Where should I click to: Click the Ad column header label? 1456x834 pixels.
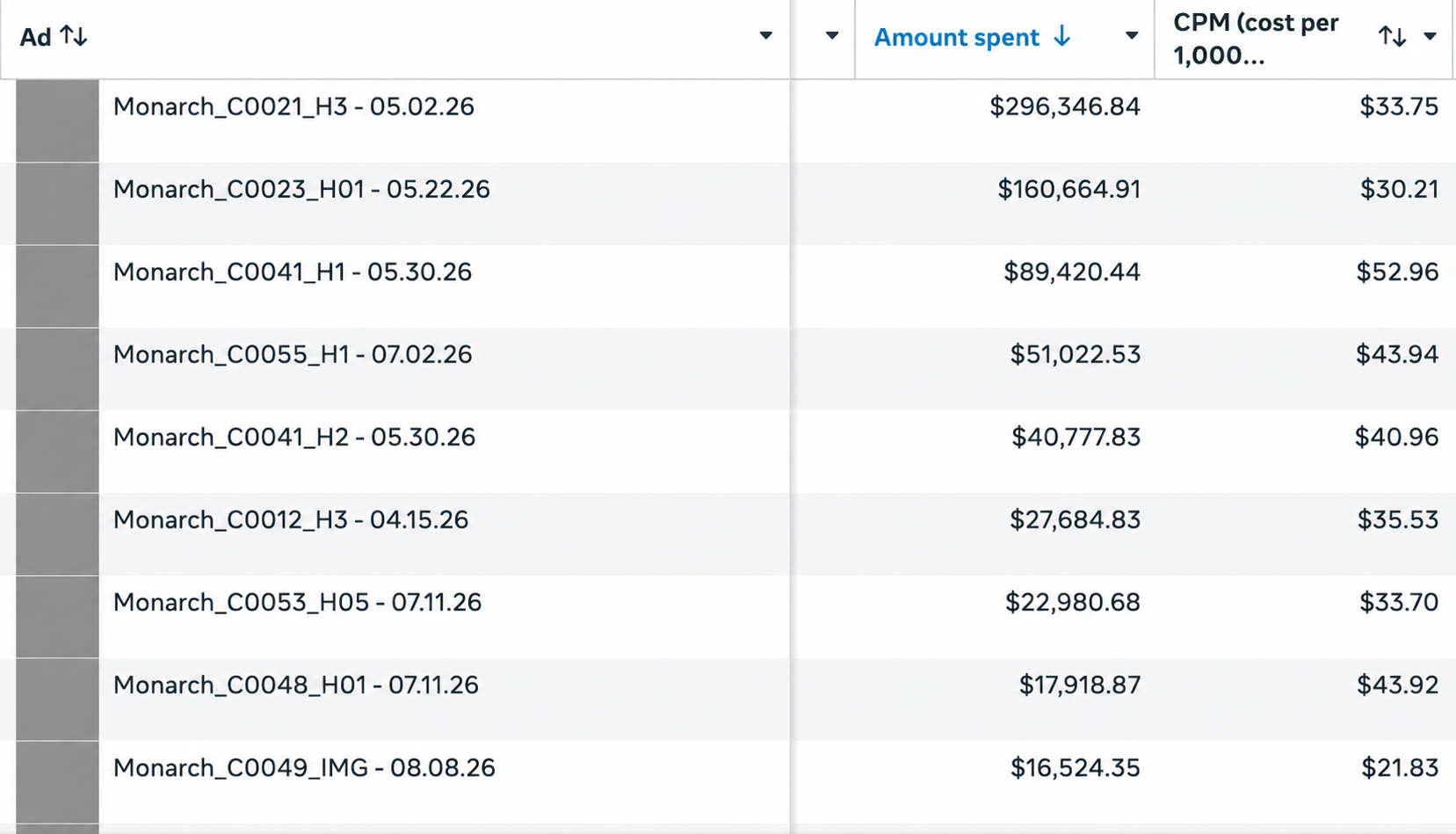pyautogui.click(x=35, y=37)
